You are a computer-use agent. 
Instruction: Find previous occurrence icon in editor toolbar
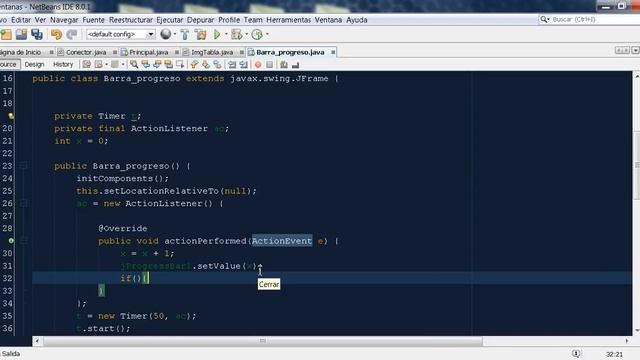[x=146, y=64]
